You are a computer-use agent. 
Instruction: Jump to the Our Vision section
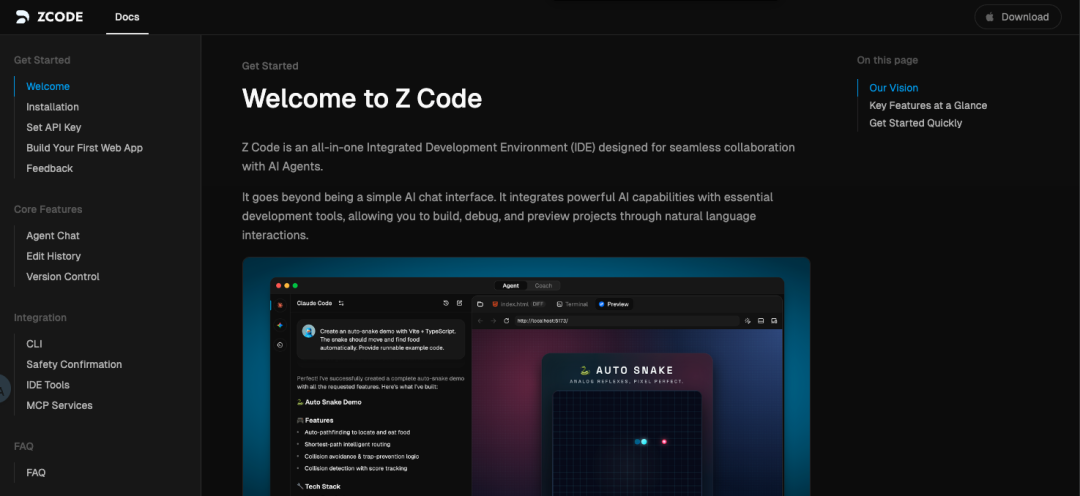pyautogui.click(x=893, y=87)
